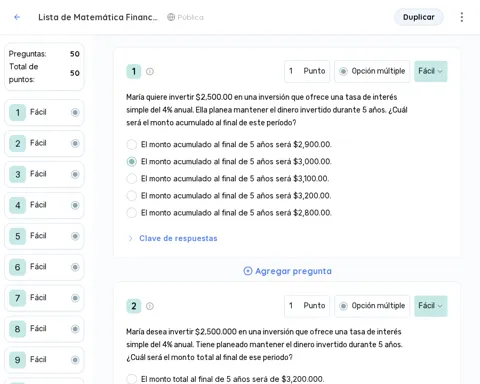Screen dimensions: 480x384
Task: Click the number 1 badge of the first question
Action: [x=134, y=72]
